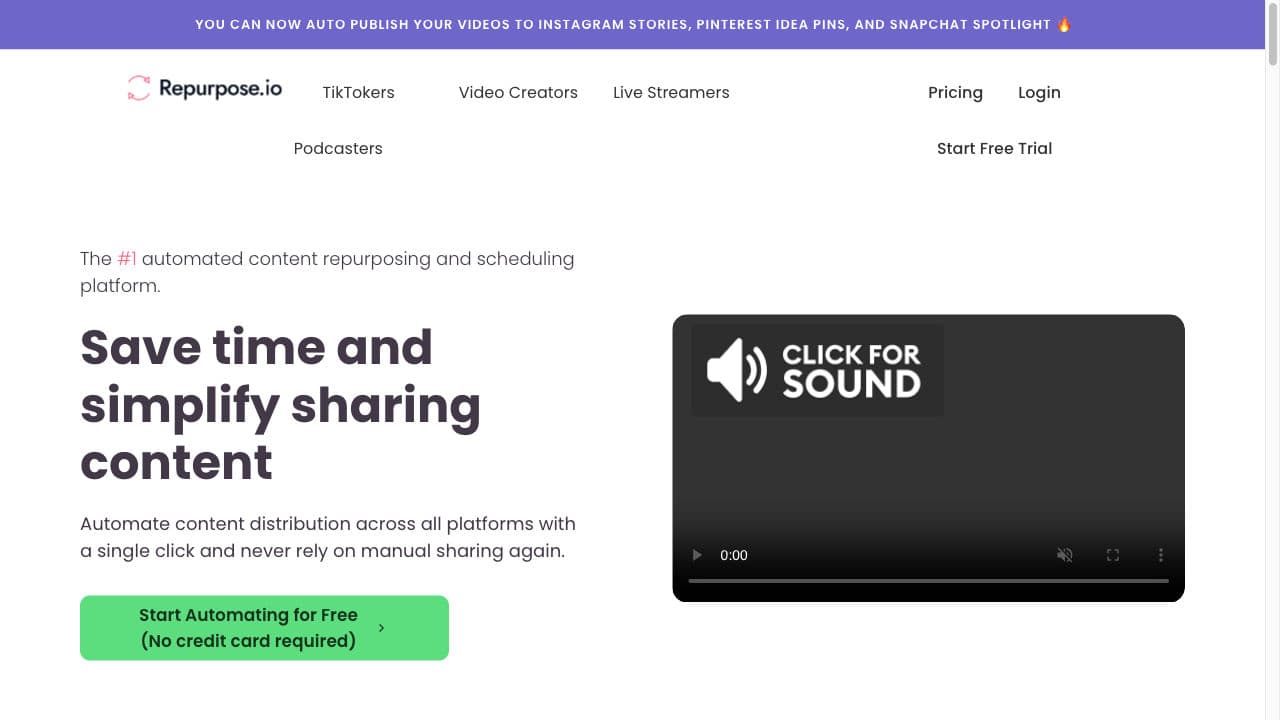Unmute the video via the muted speaker icon
The image size is (1280, 720).
pyautogui.click(x=1065, y=555)
